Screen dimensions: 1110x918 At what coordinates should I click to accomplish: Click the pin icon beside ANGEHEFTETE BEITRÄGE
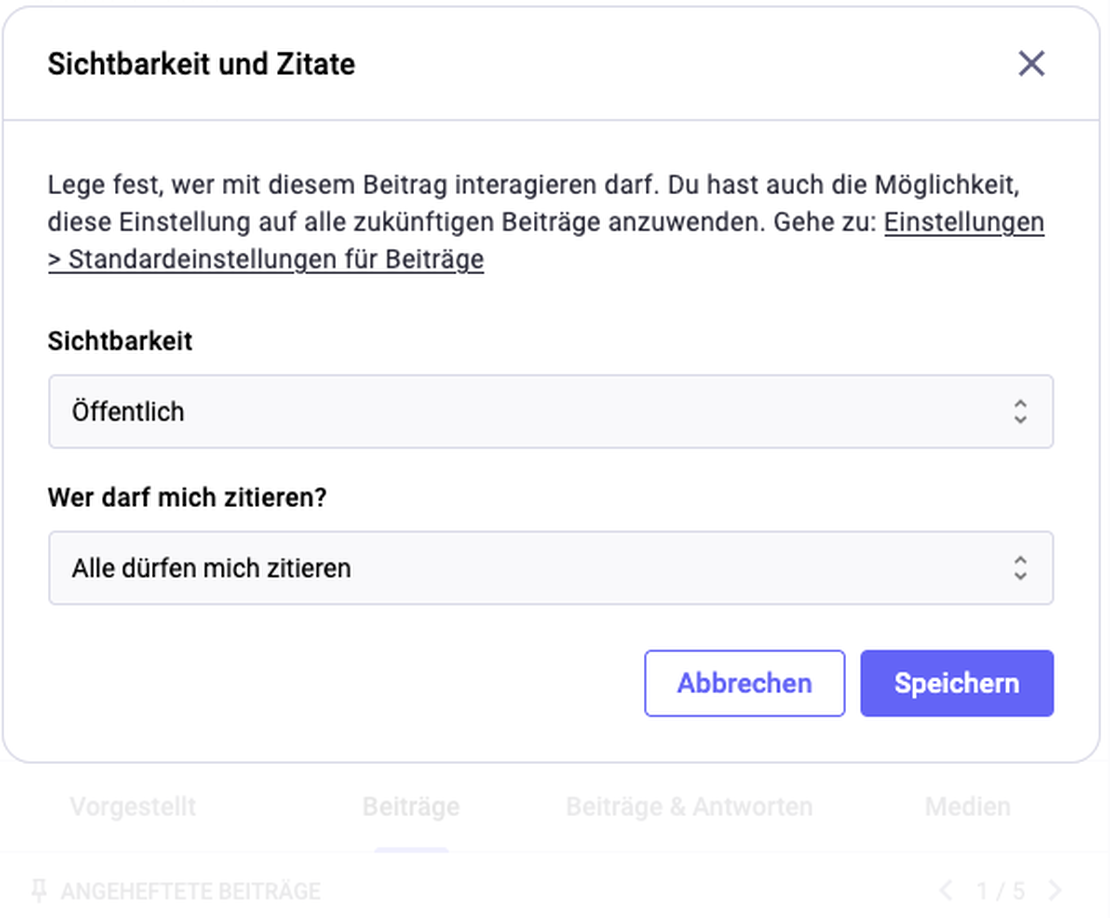click(40, 890)
